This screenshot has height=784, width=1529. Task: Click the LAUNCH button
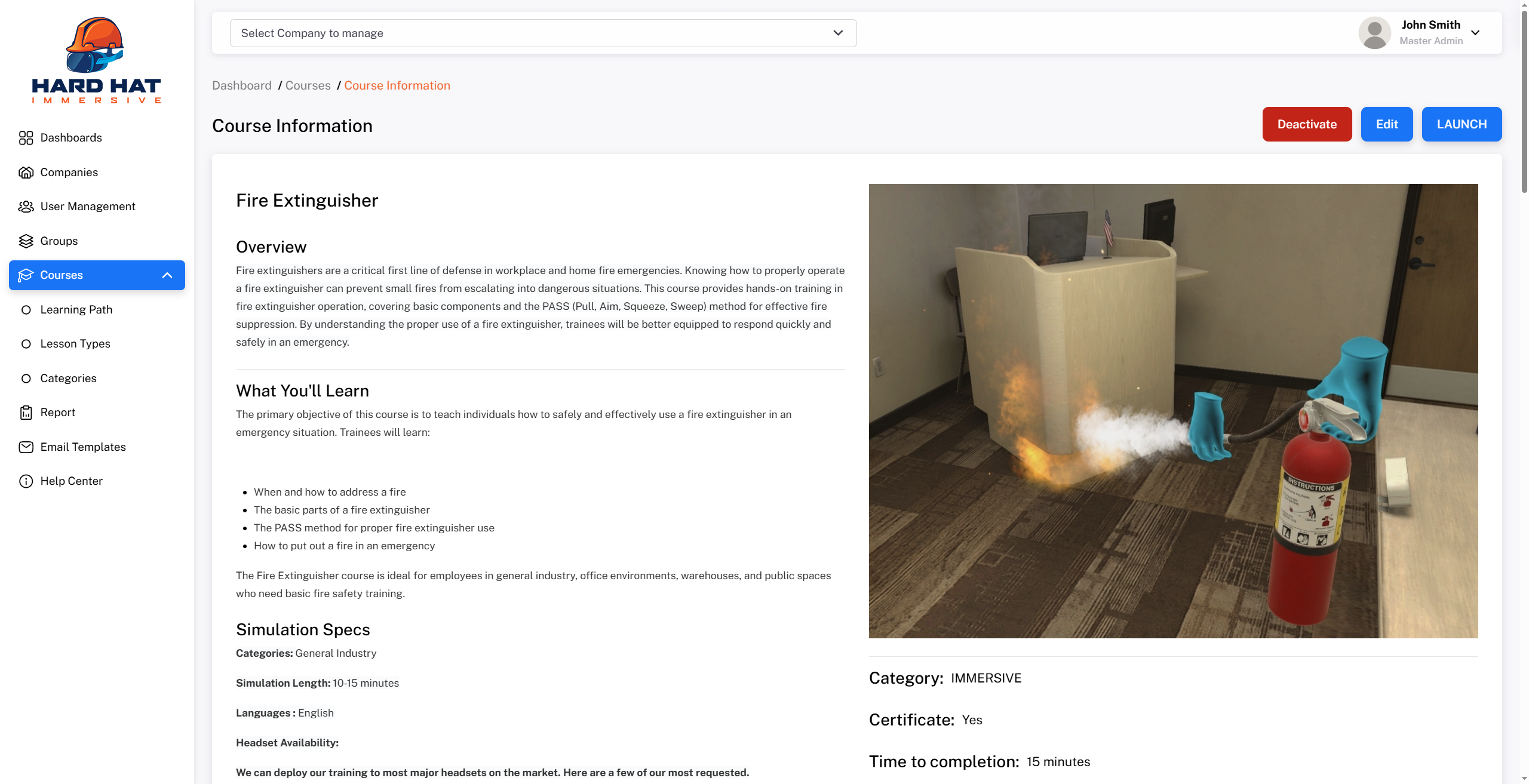coord(1462,124)
